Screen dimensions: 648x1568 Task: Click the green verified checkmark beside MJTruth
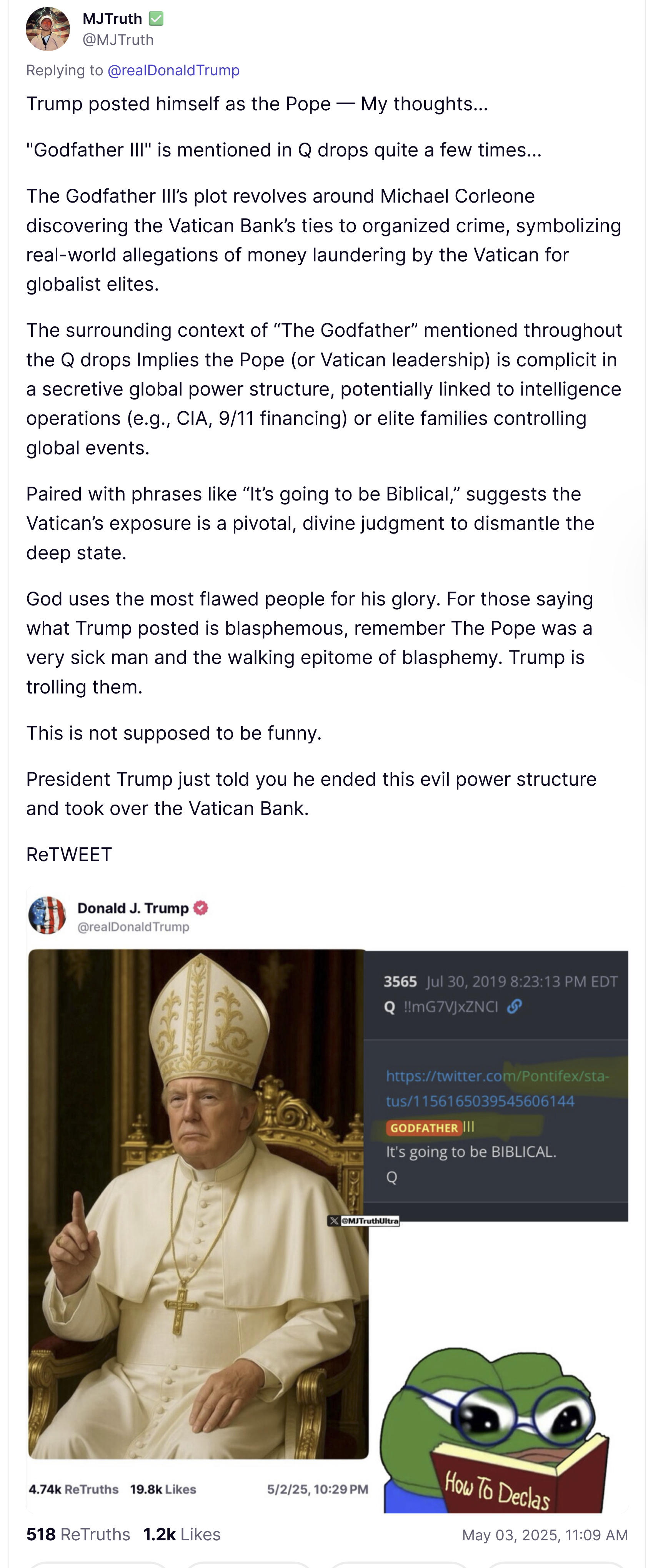pyautogui.click(x=157, y=19)
